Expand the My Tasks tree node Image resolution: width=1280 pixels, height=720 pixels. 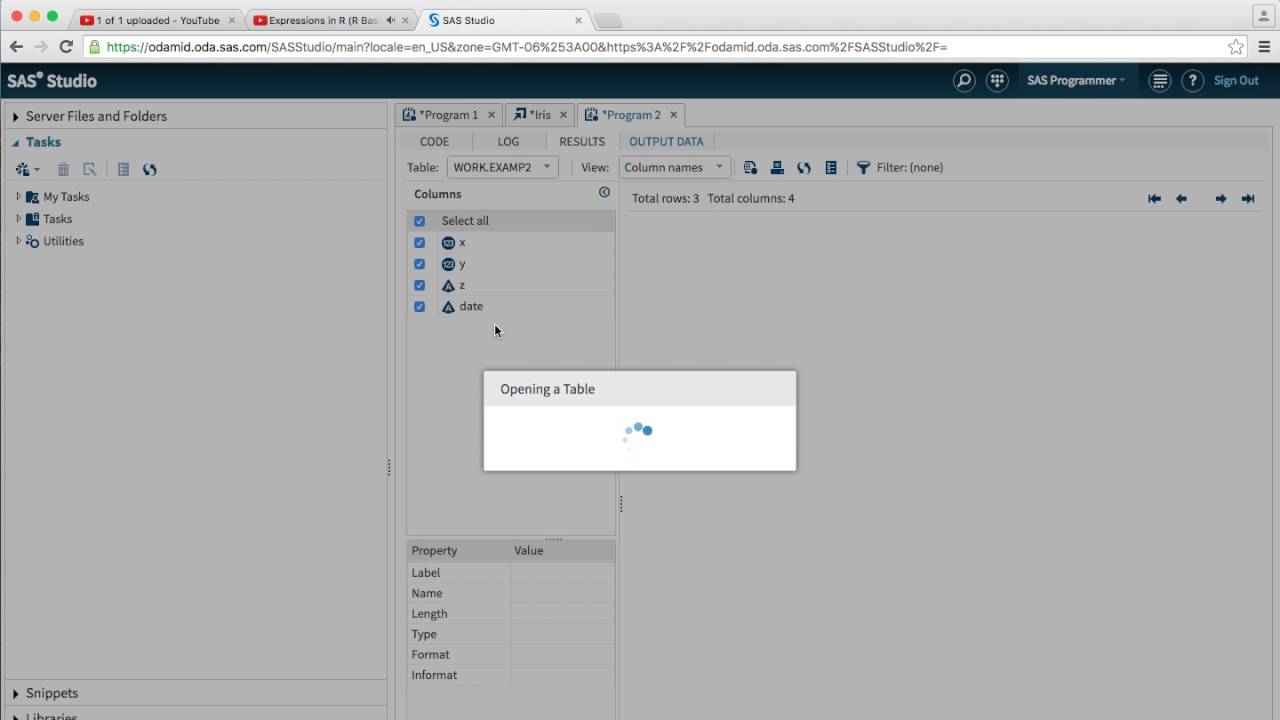pos(18,196)
